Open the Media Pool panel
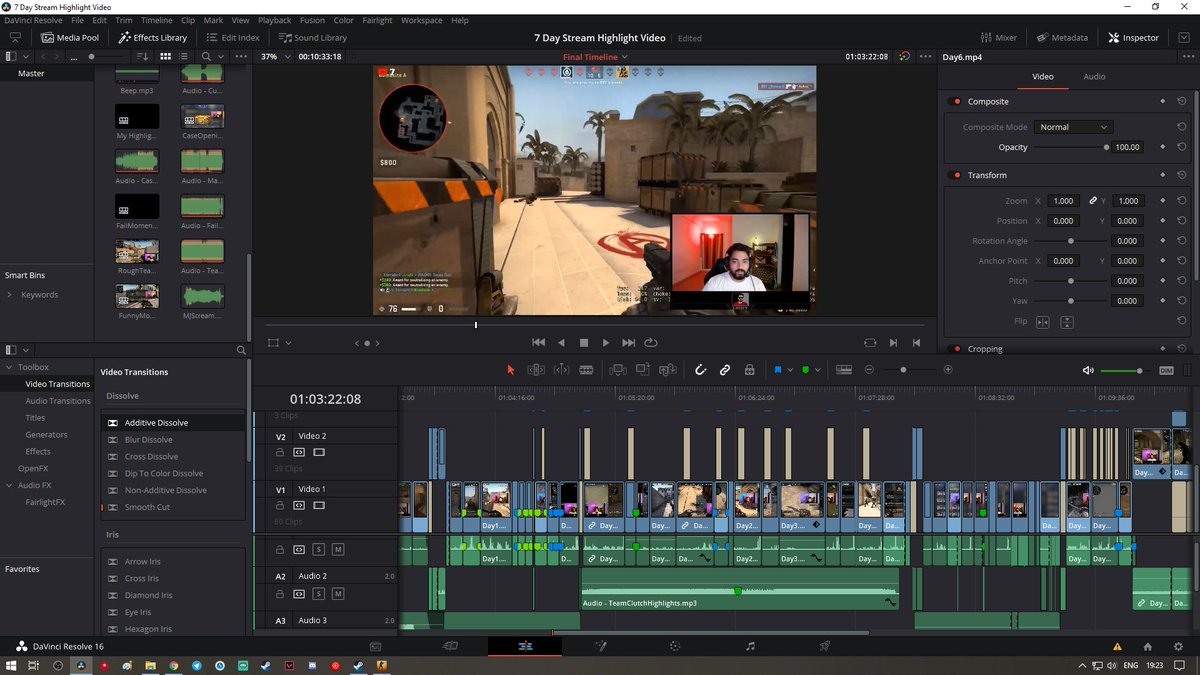This screenshot has height=675, width=1200. (70, 38)
